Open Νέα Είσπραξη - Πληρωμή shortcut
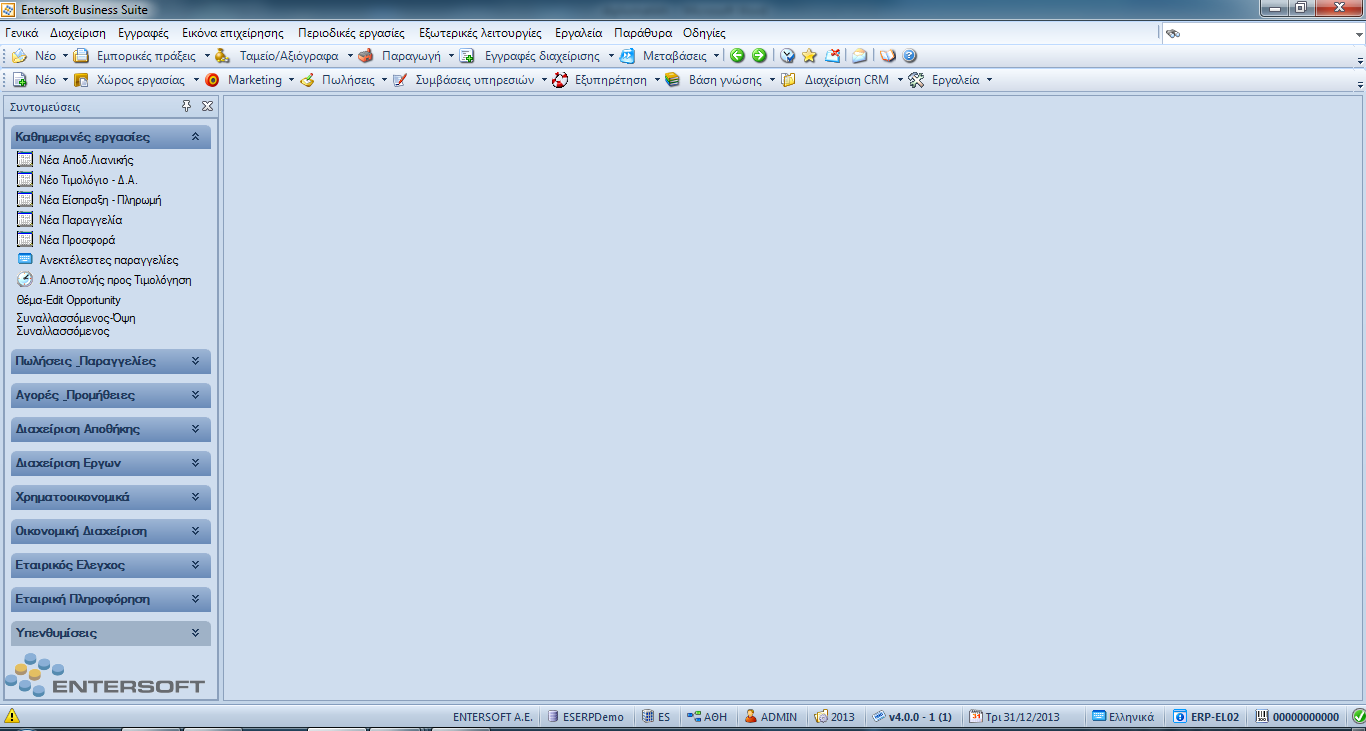 (x=89, y=200)
